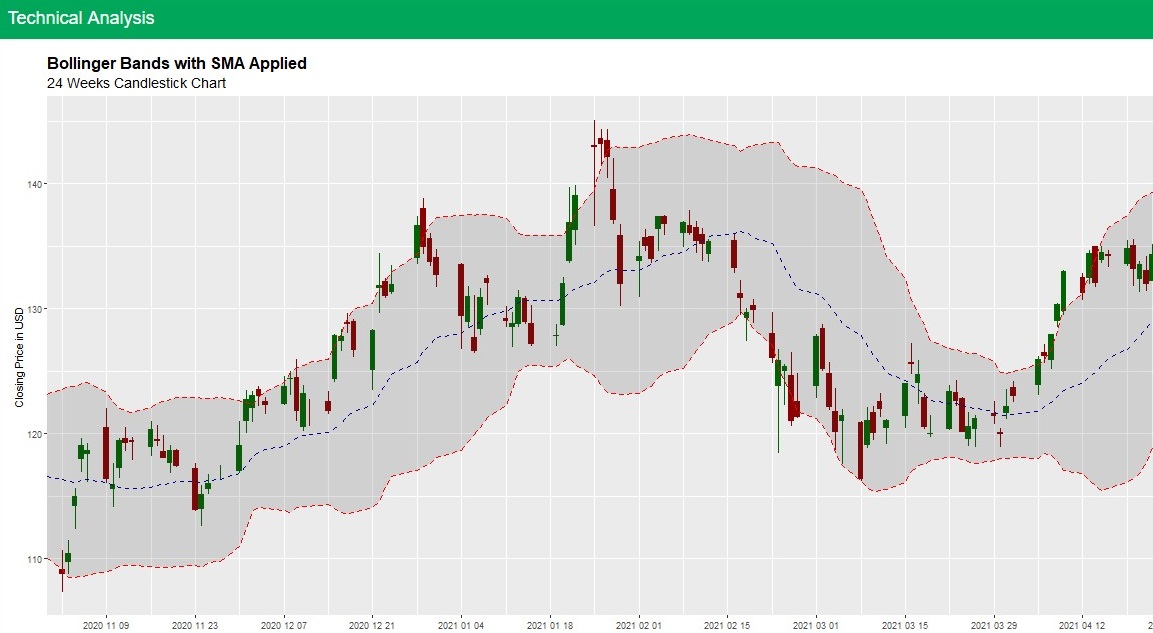Select the 2021 02 01 date label
1153x633 pixels.
[x=639, y=625]
